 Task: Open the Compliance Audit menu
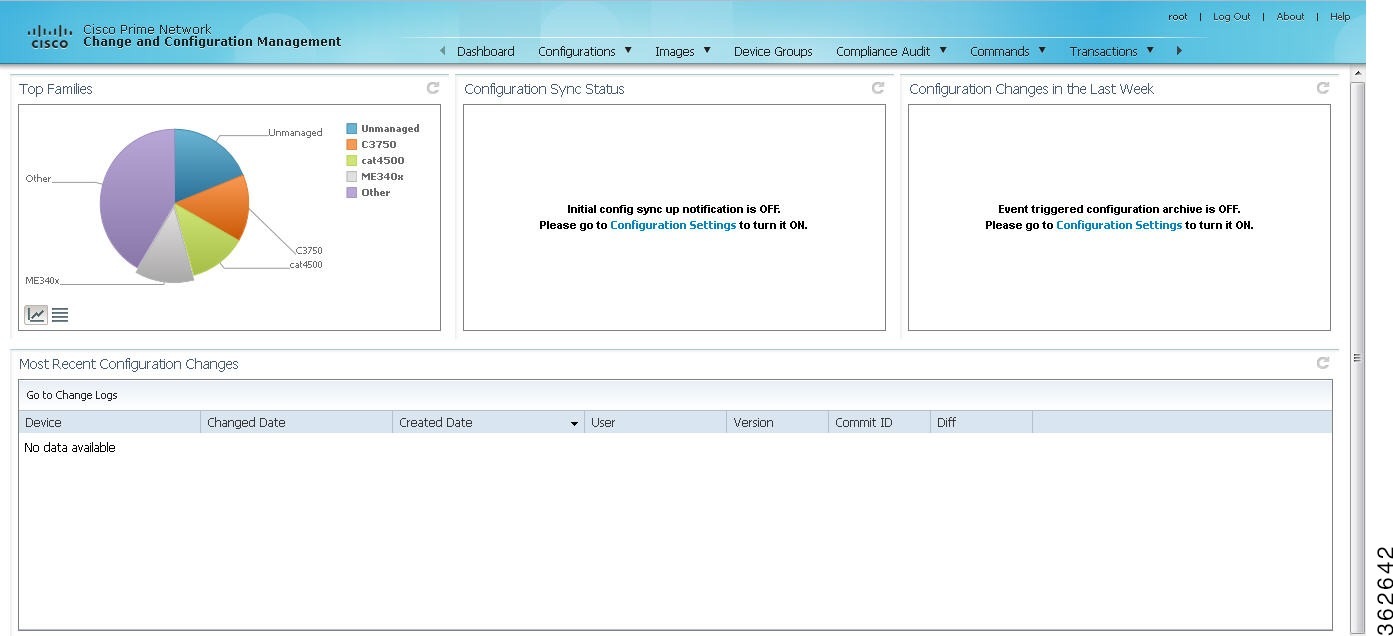point(883,51)
